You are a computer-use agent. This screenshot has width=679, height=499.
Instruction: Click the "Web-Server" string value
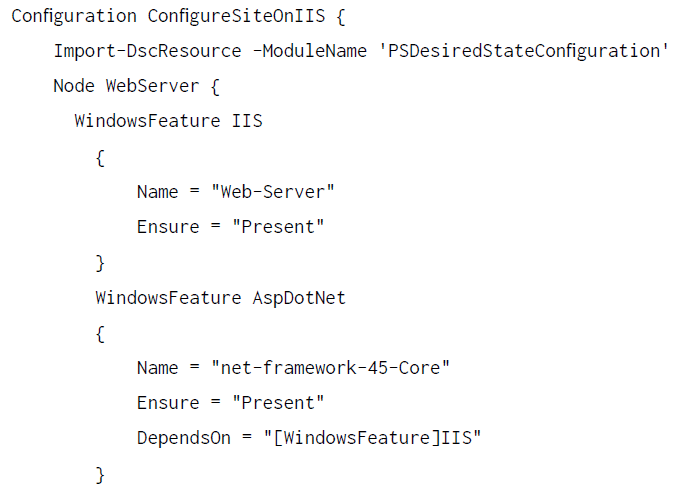tap(273, 191)
